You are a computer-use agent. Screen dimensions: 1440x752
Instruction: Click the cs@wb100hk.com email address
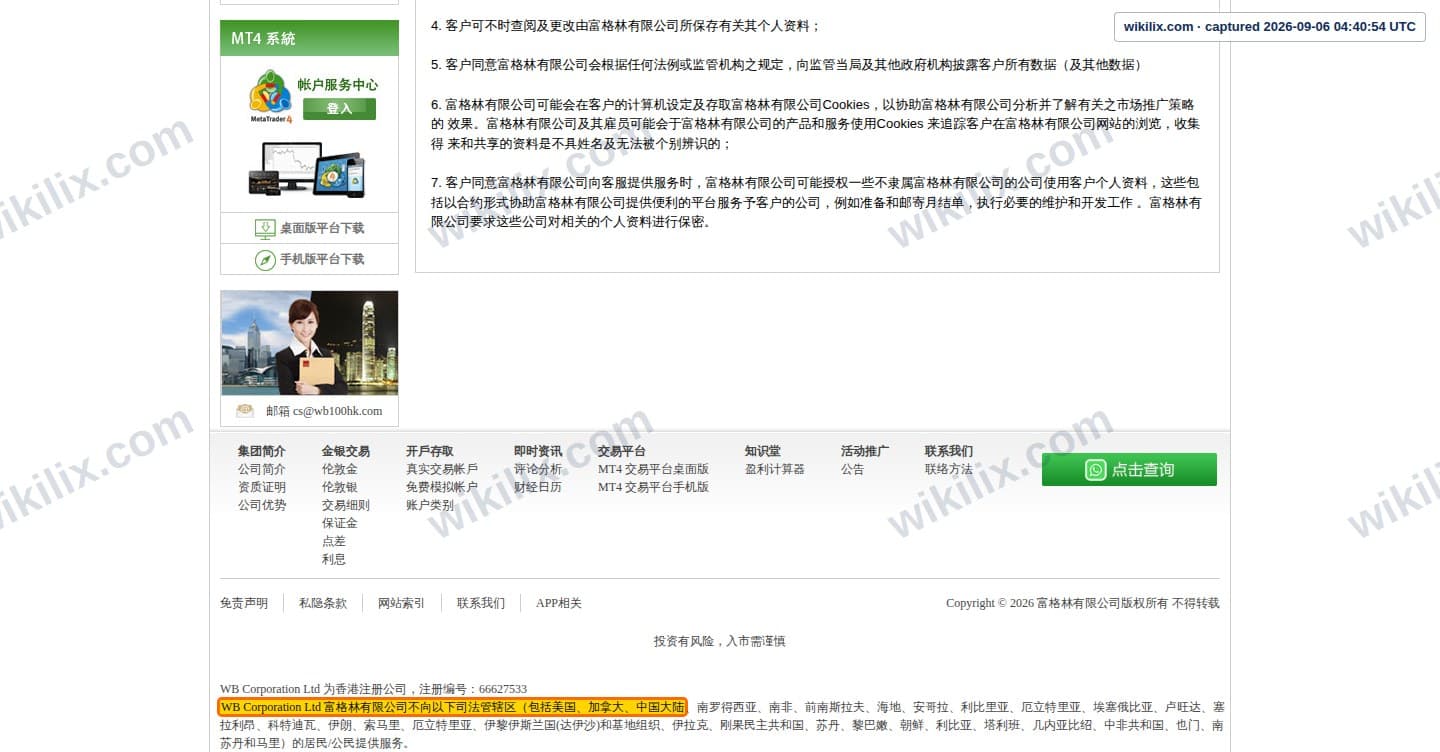tap(337, 411)
